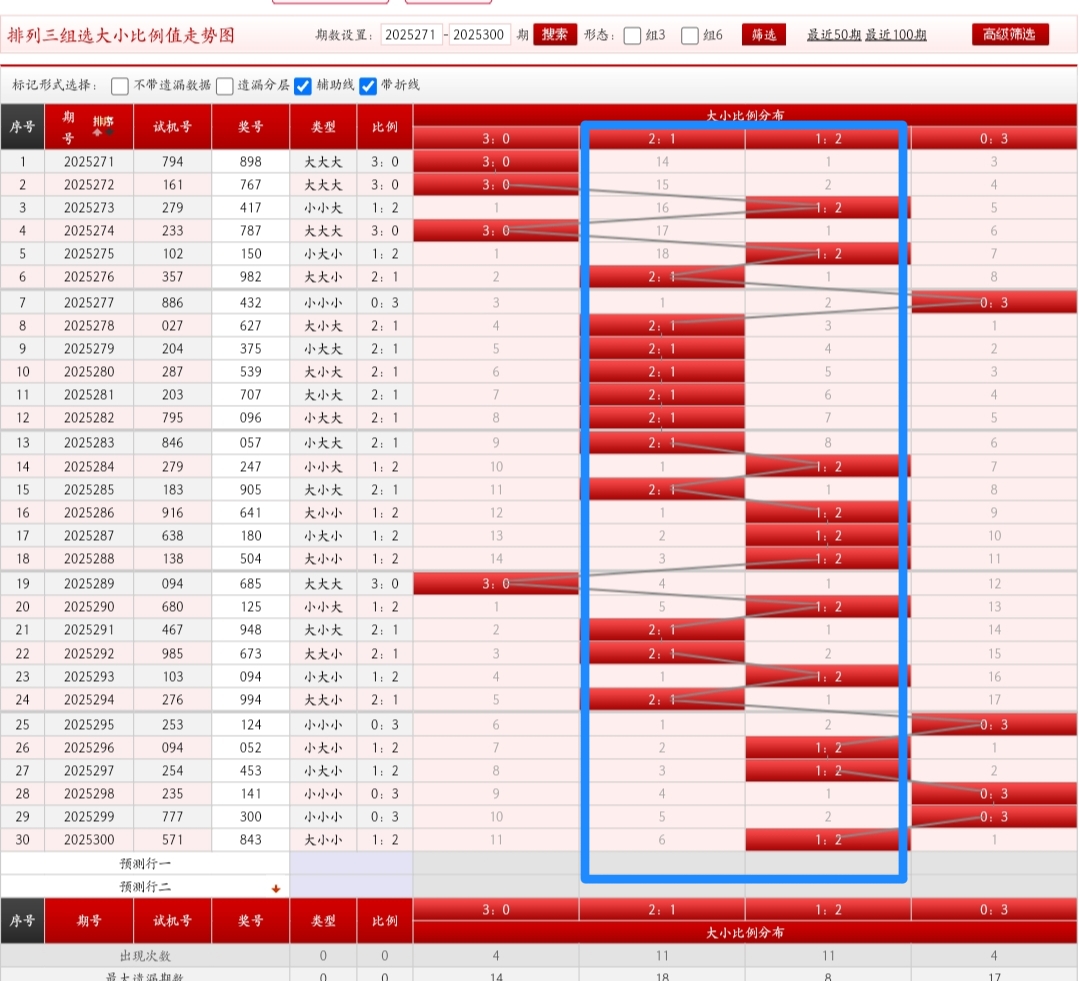This screenshot has width=1080, height=981.
Task: Click the 排列三组选大小比例值走势图 page title
Action: pos(121,35)
